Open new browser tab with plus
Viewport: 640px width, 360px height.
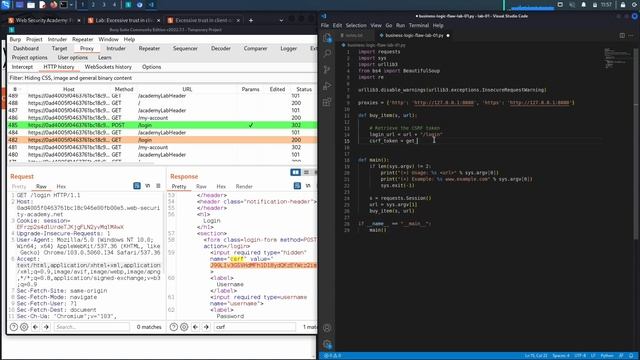point(251,20)
